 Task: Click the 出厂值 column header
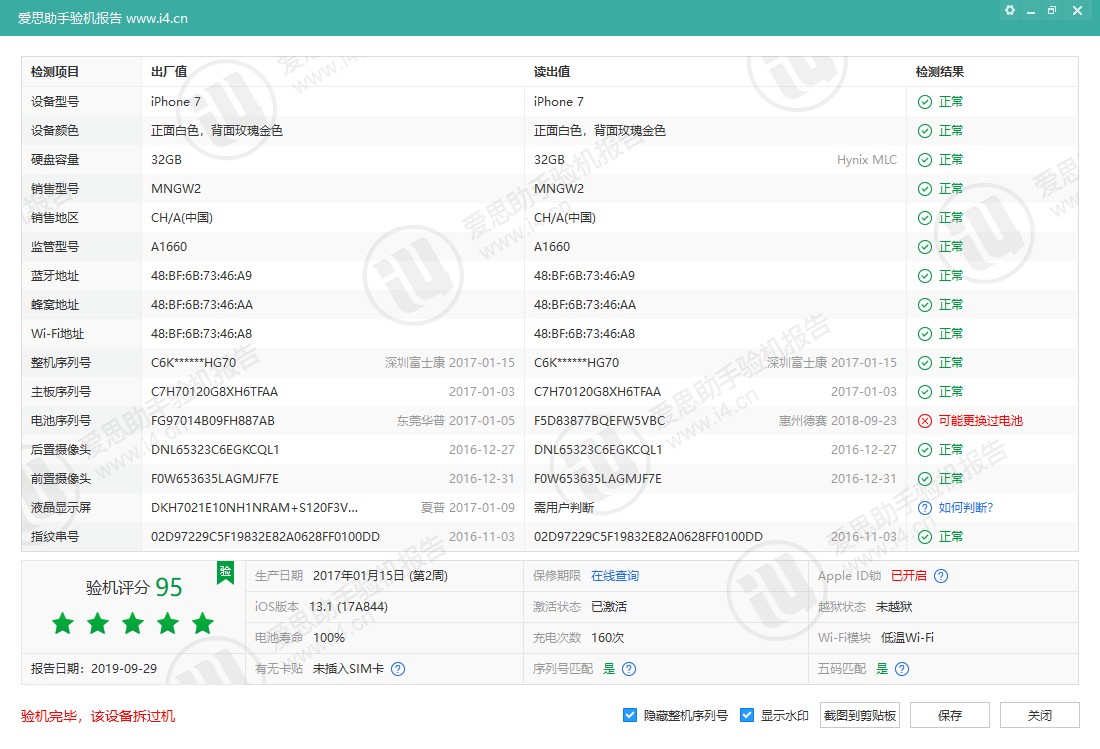(x=169, y=72)
